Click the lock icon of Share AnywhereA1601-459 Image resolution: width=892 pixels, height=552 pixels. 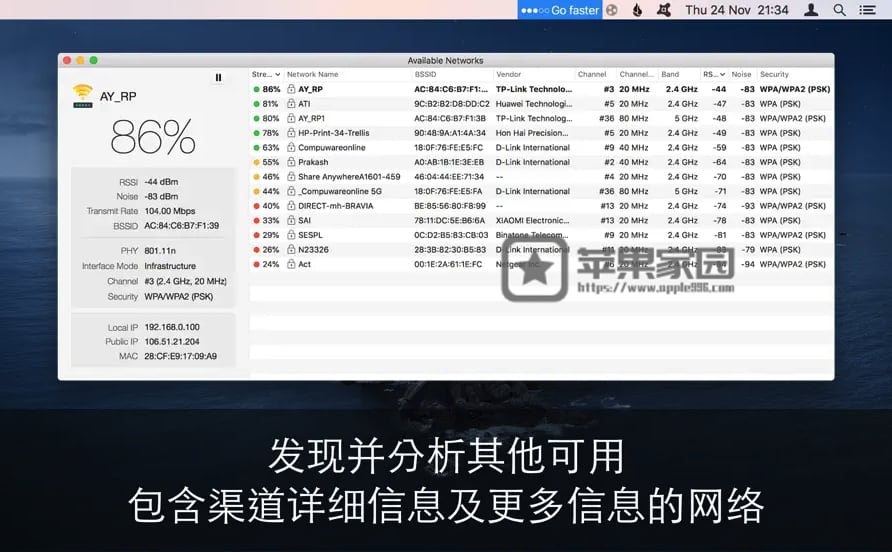coord(291,176)
